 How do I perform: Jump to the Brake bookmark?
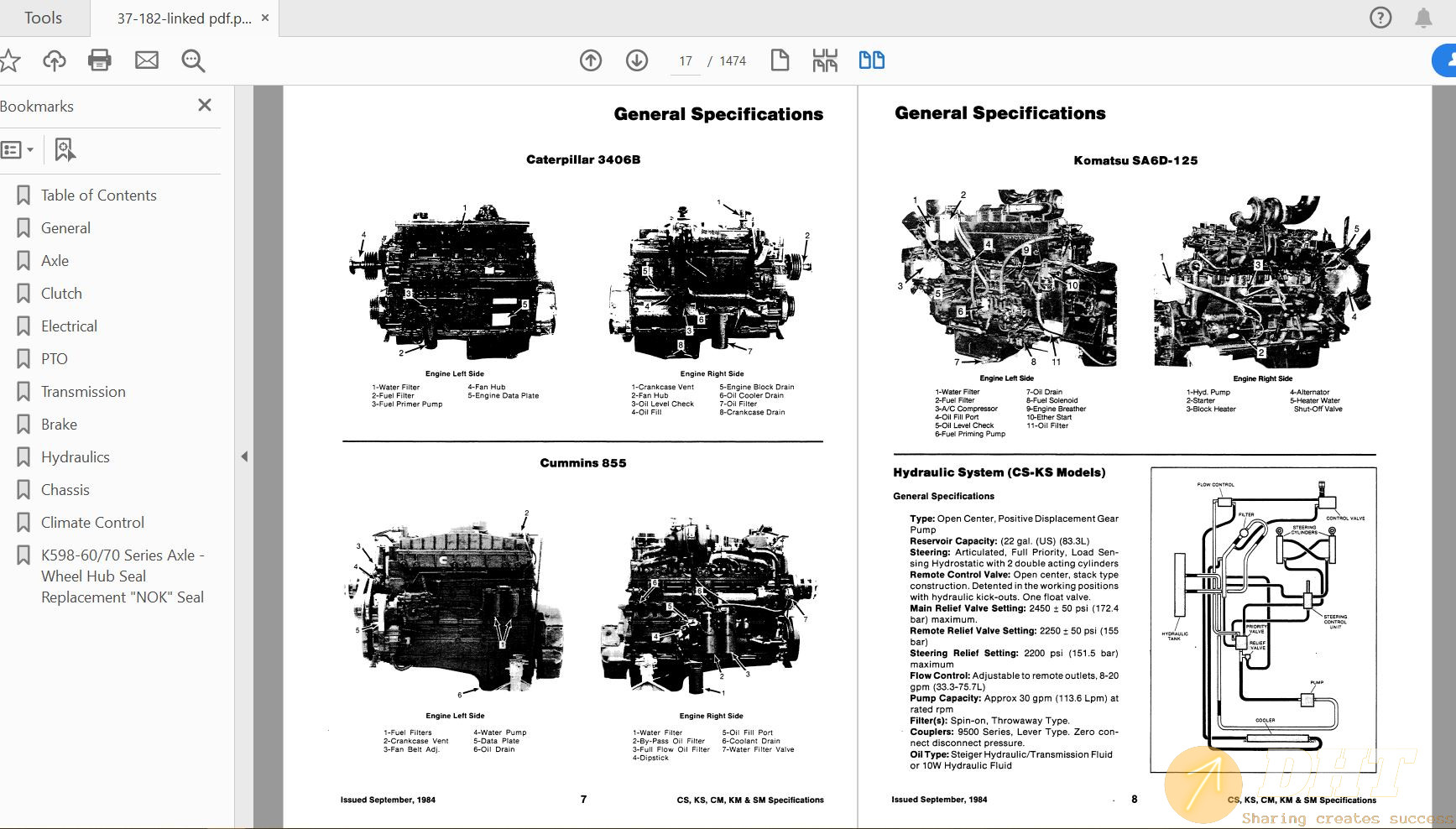click(x=59, y=425)
